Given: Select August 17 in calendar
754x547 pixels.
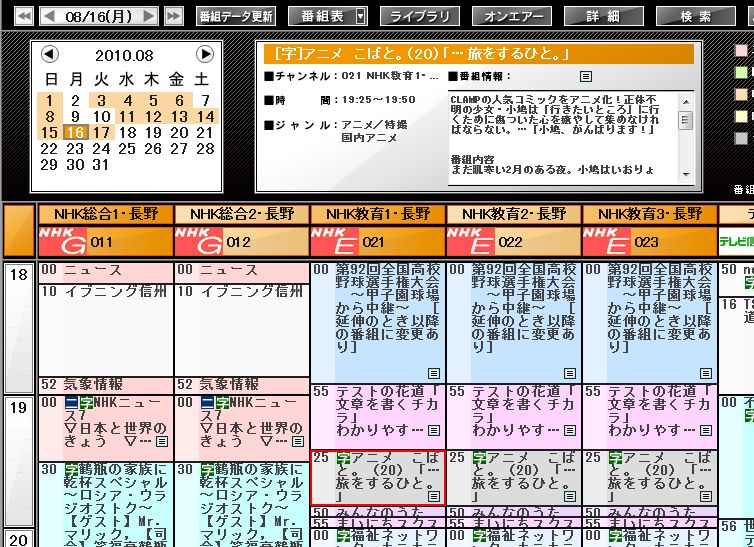Looking at the screenshot, I should coord(101,133).
